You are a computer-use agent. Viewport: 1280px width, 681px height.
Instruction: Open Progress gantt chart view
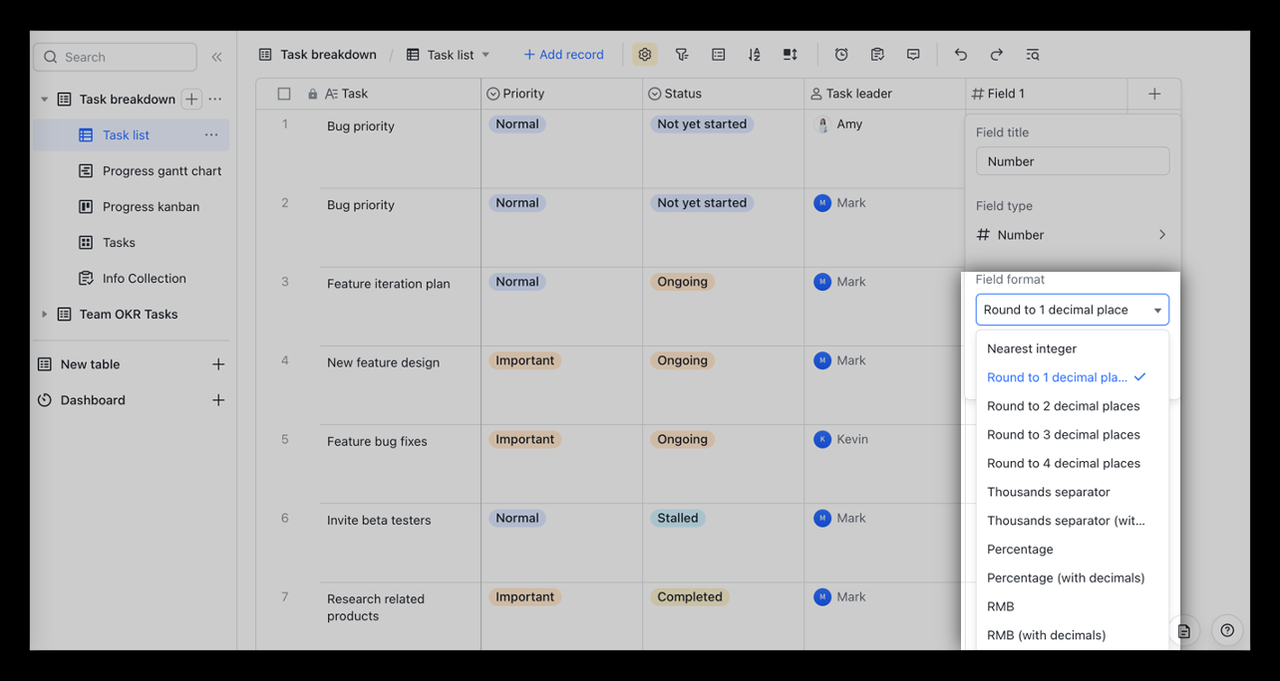(162, 171)
